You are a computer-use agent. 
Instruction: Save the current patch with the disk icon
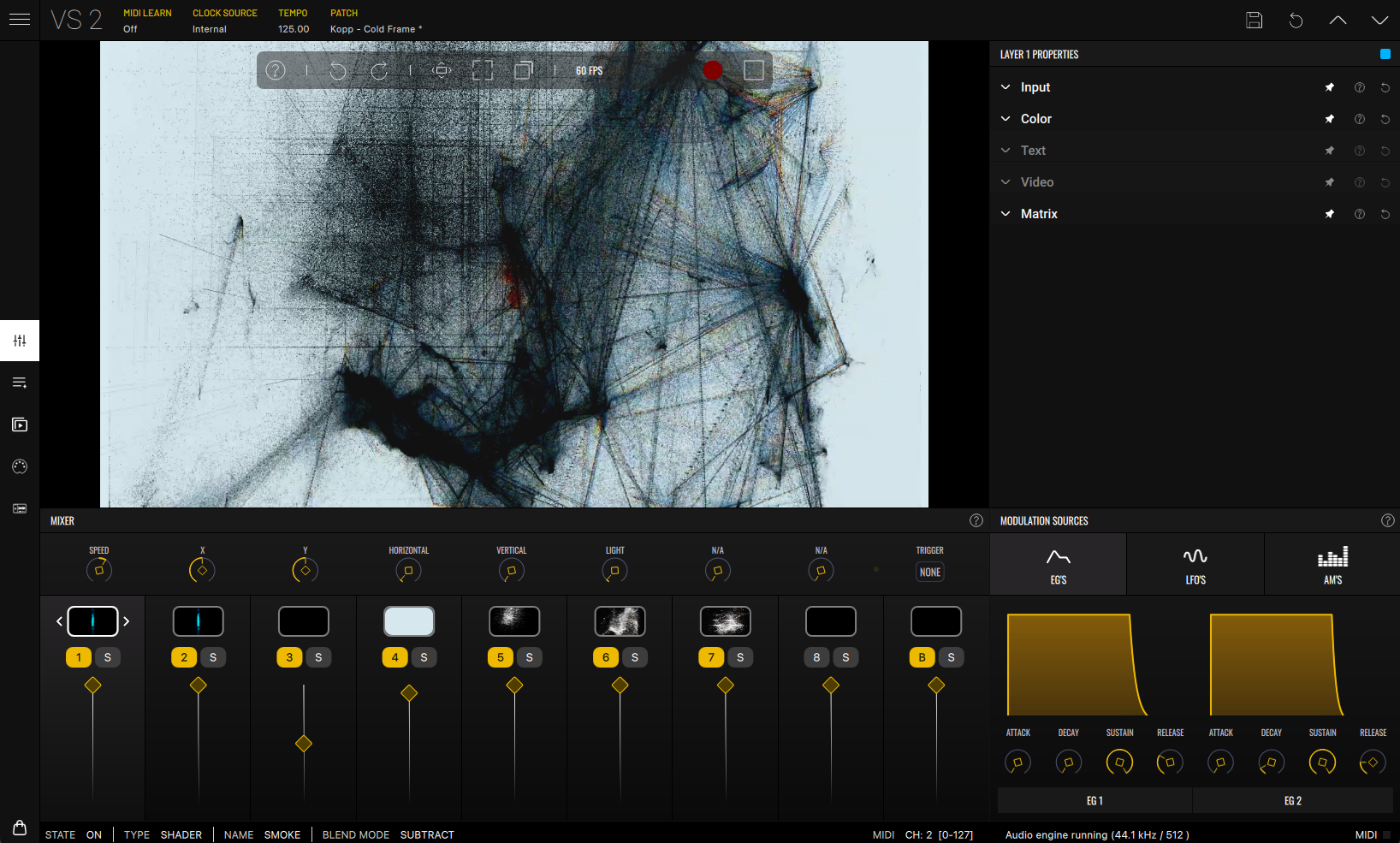click(x=1255, y=21)
